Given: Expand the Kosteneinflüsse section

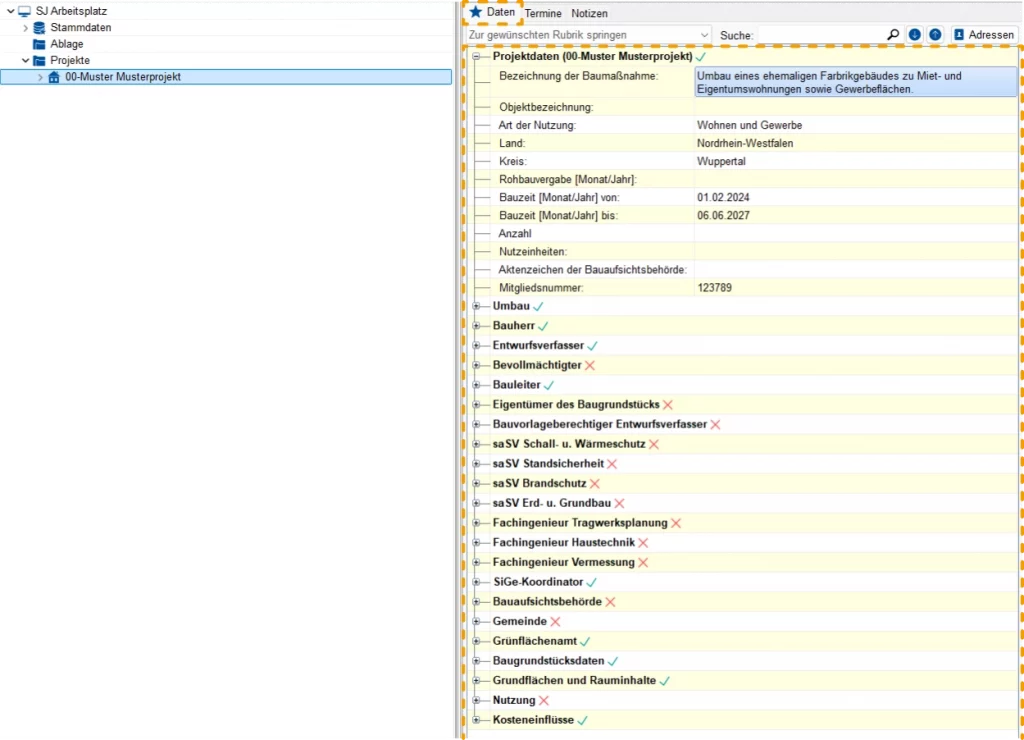Looking at the screenshot, I should pos(477,720).
